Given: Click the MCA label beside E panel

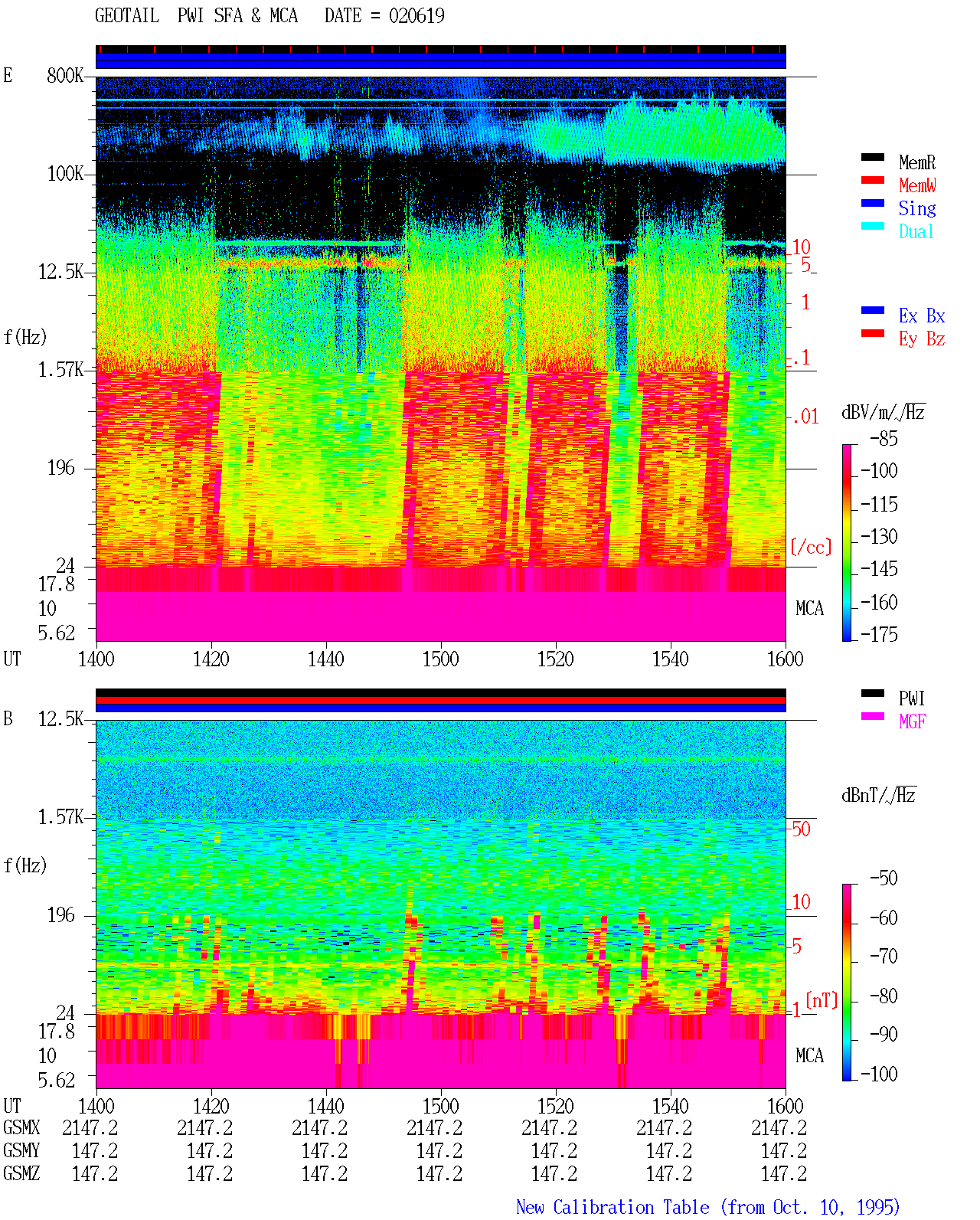Looking at the screenshot, I should pyautogui.click(x=809, y=609).
